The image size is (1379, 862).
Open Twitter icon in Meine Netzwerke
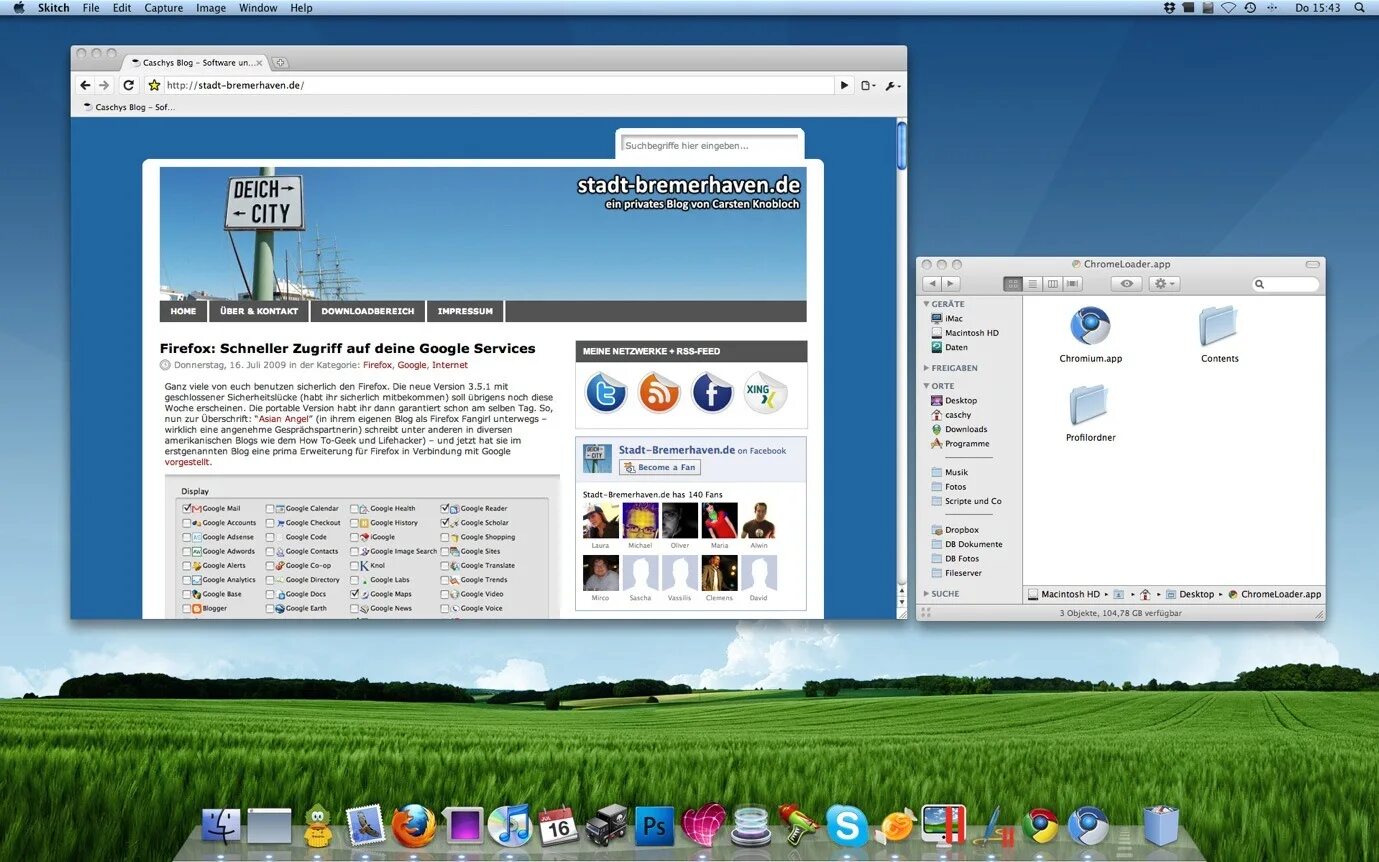(x=606, y=392)
